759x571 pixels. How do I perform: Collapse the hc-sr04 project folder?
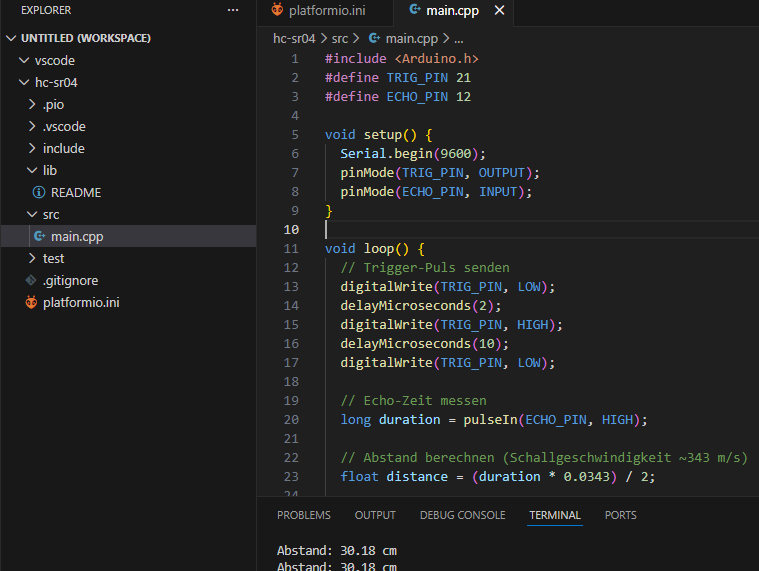[24, 82]
